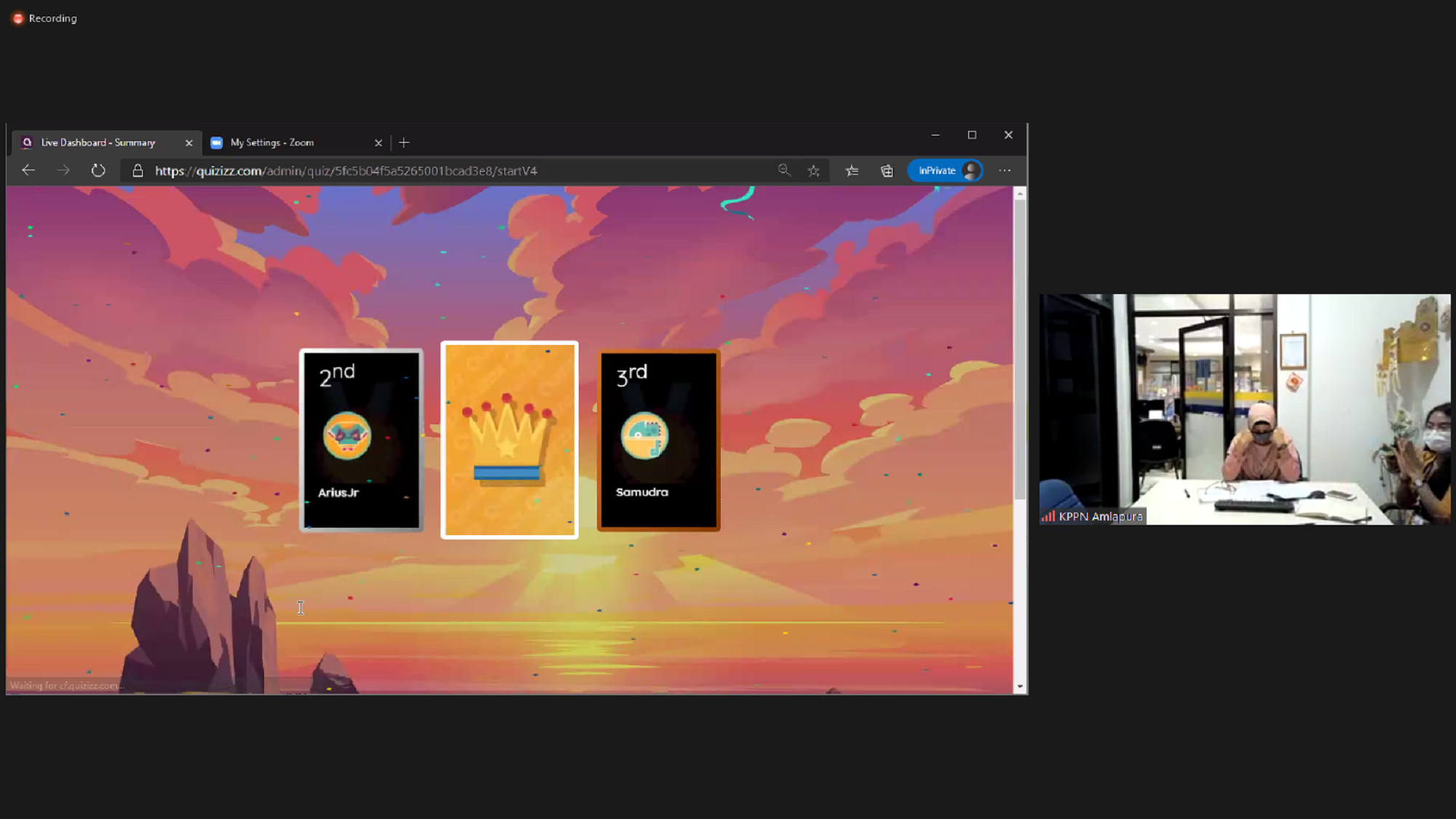Click the AriusJr avatar icon
1456x819 pixels.
point(347,435)
